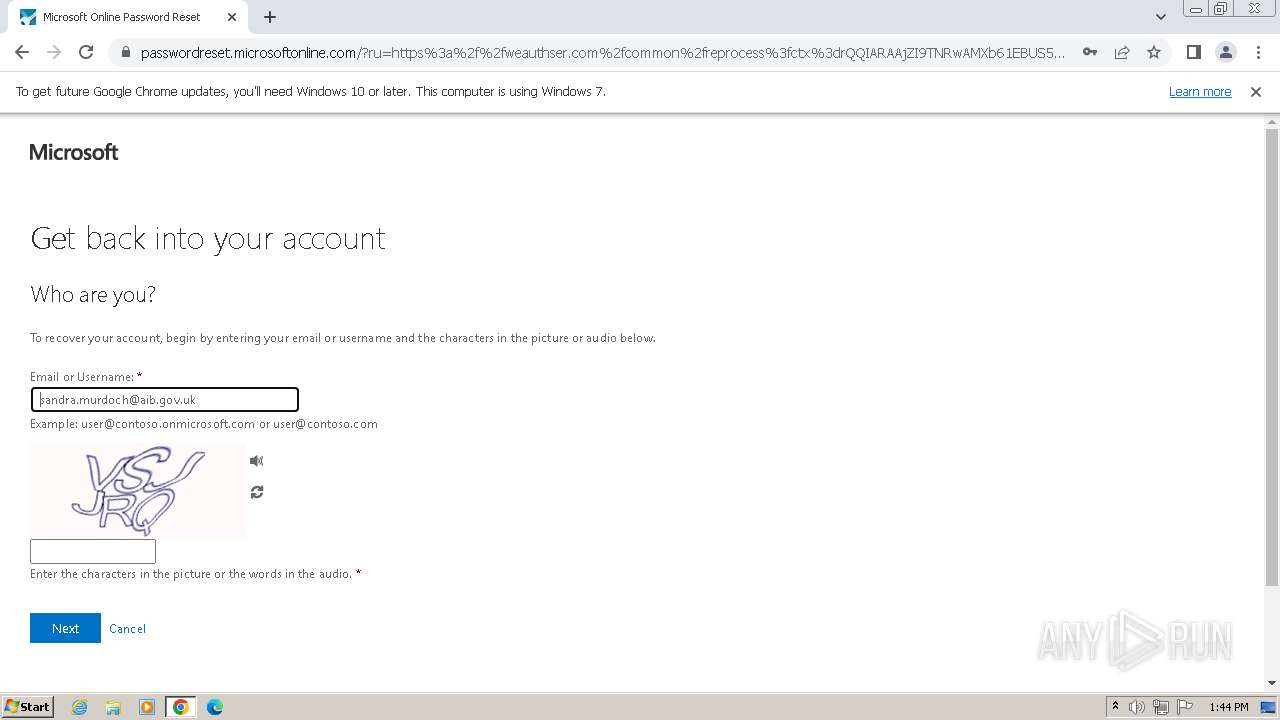This screenshot has height=720, width=1280.
Task: Focus the Email or Username field
Action: click(164, 400)
